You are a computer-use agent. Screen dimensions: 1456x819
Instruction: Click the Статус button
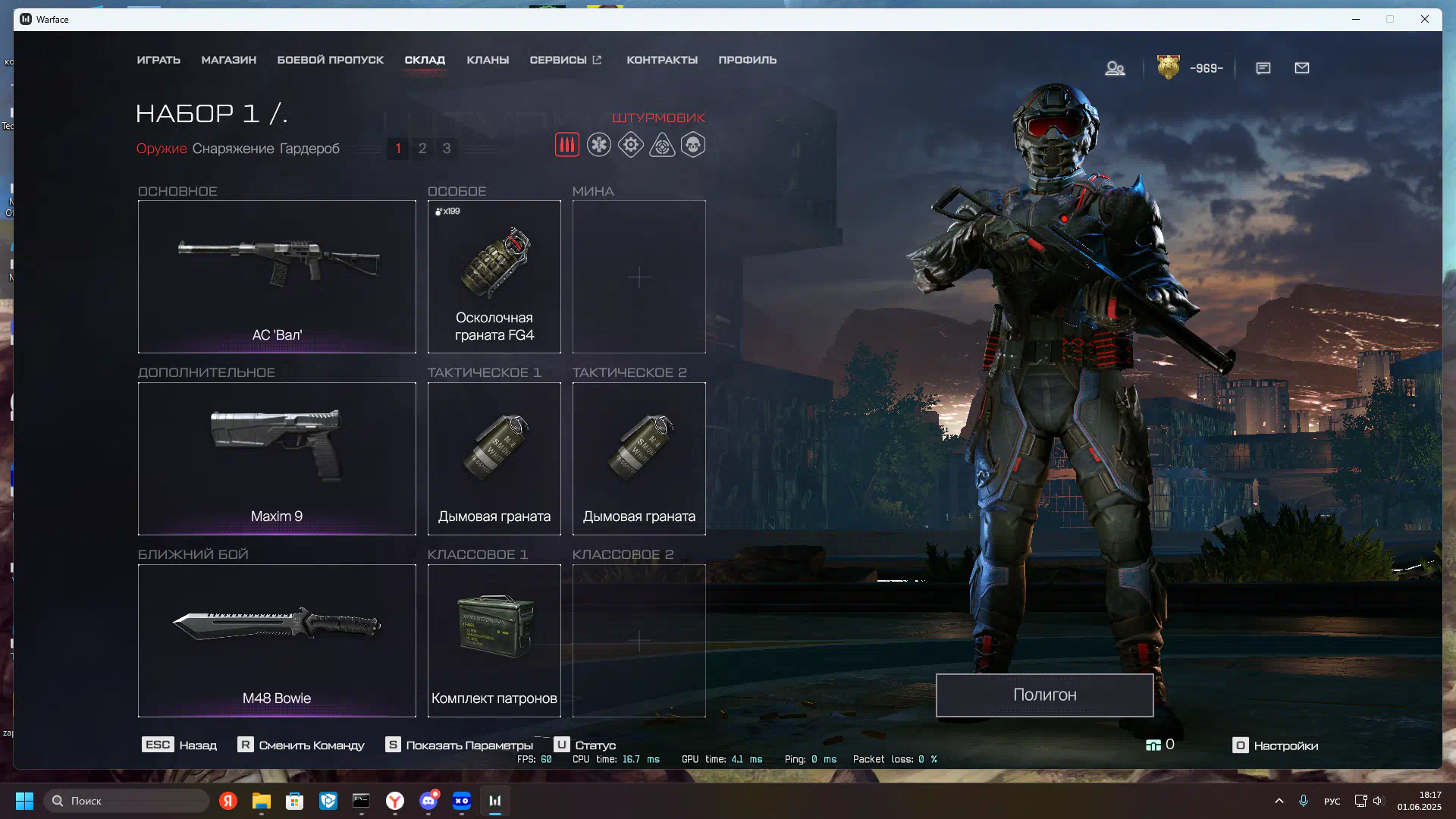tap(585, 745)
